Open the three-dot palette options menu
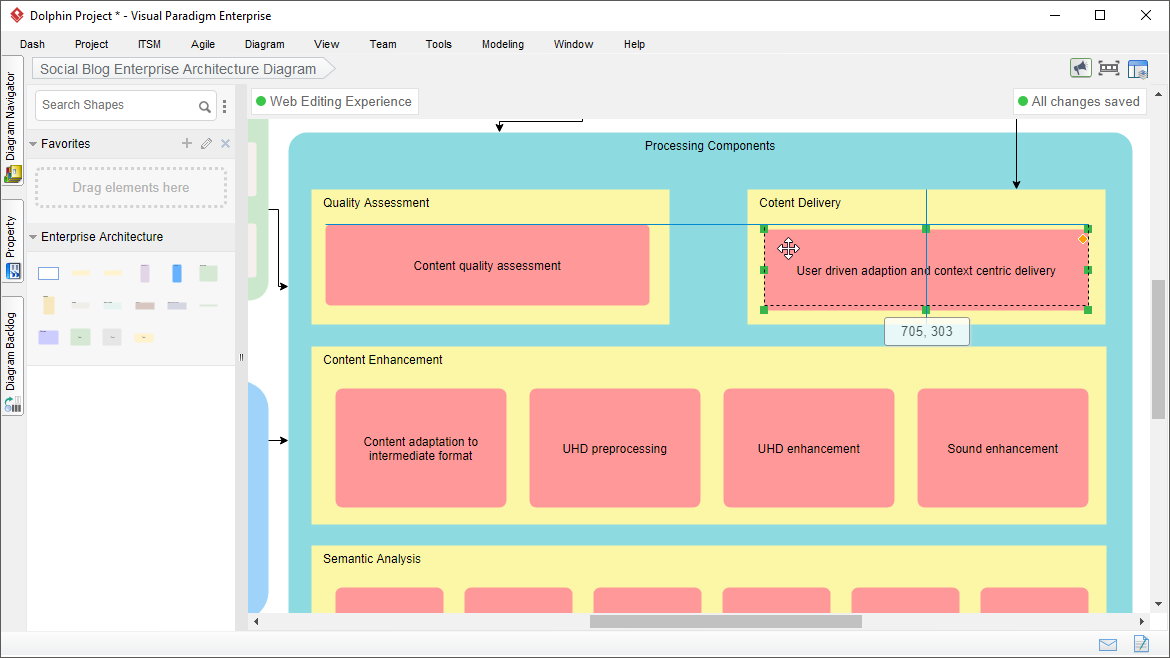Screen dimensions: 1170x658 click(x=225, y=106)
